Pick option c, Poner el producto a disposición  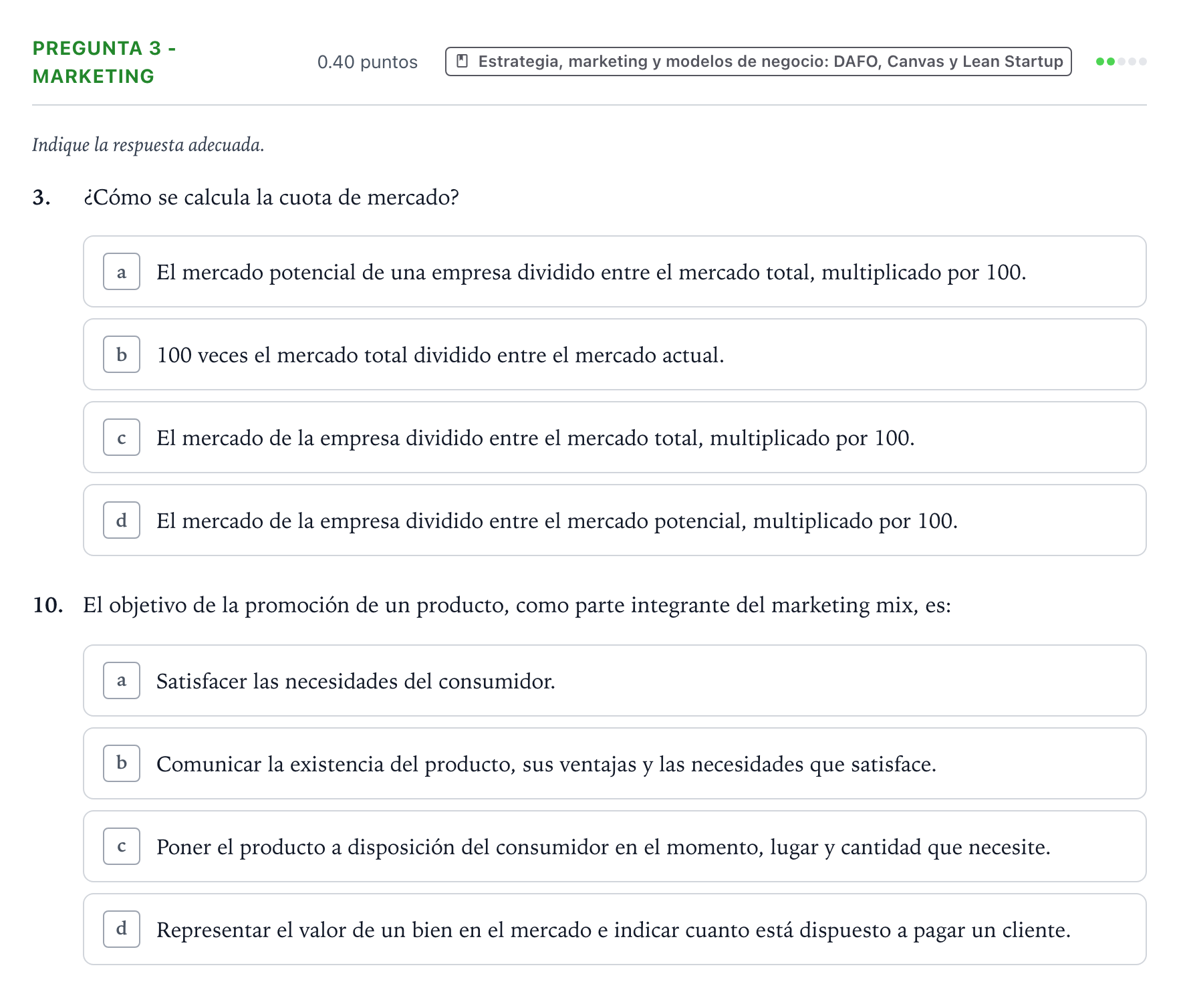614,846
